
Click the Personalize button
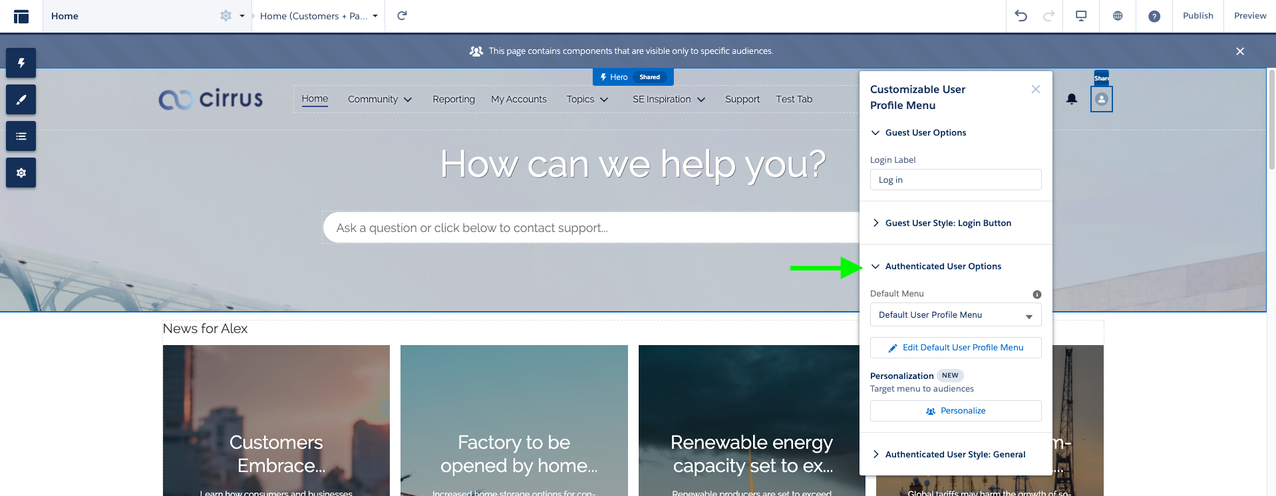956,411
